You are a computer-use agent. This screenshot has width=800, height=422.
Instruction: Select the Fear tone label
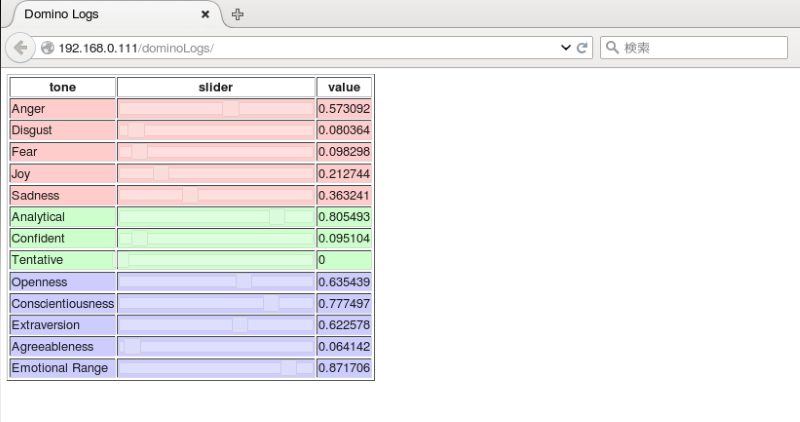tap(24, 152)
